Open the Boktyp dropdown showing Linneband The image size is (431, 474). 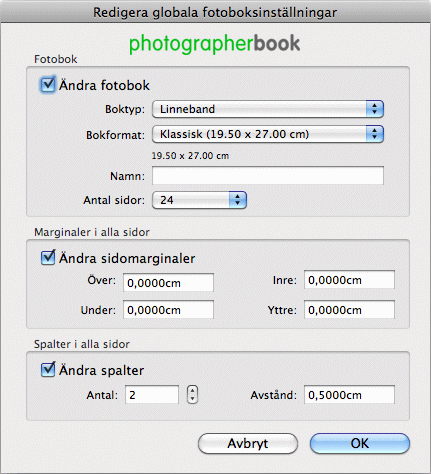[x=268, y=109]
